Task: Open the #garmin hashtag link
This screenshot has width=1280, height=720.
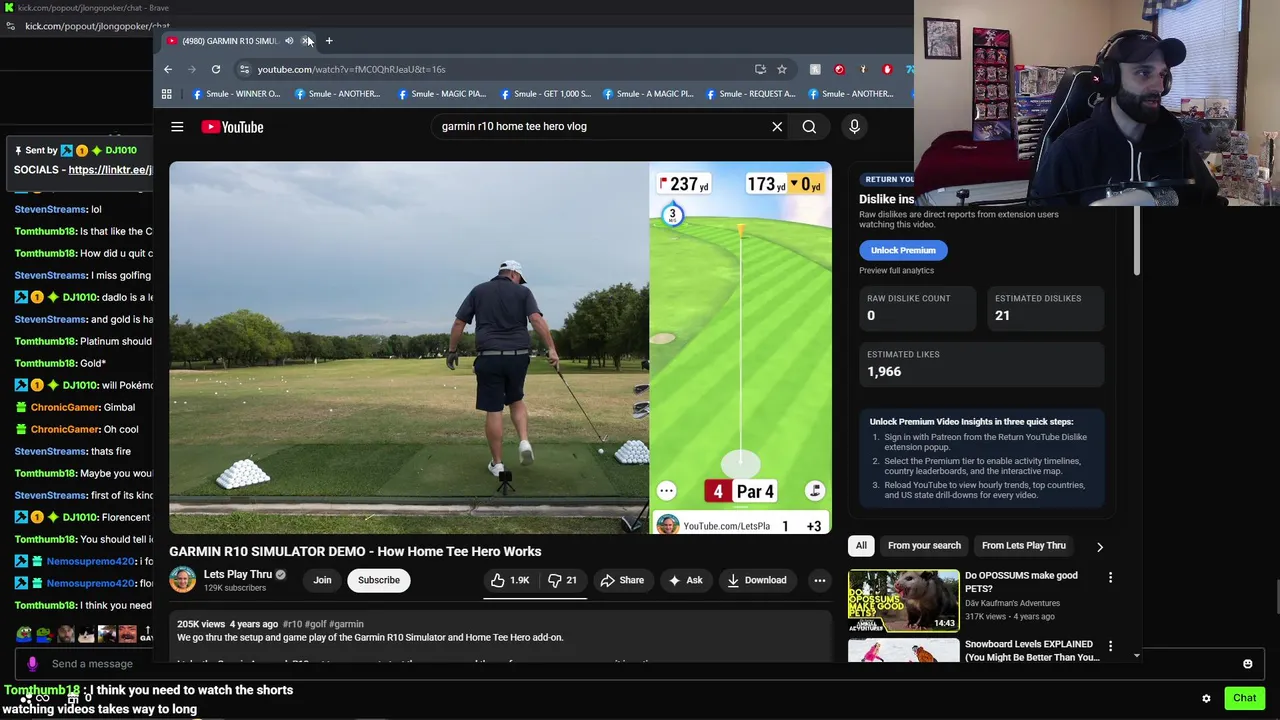Action: (x=346, y=624)
